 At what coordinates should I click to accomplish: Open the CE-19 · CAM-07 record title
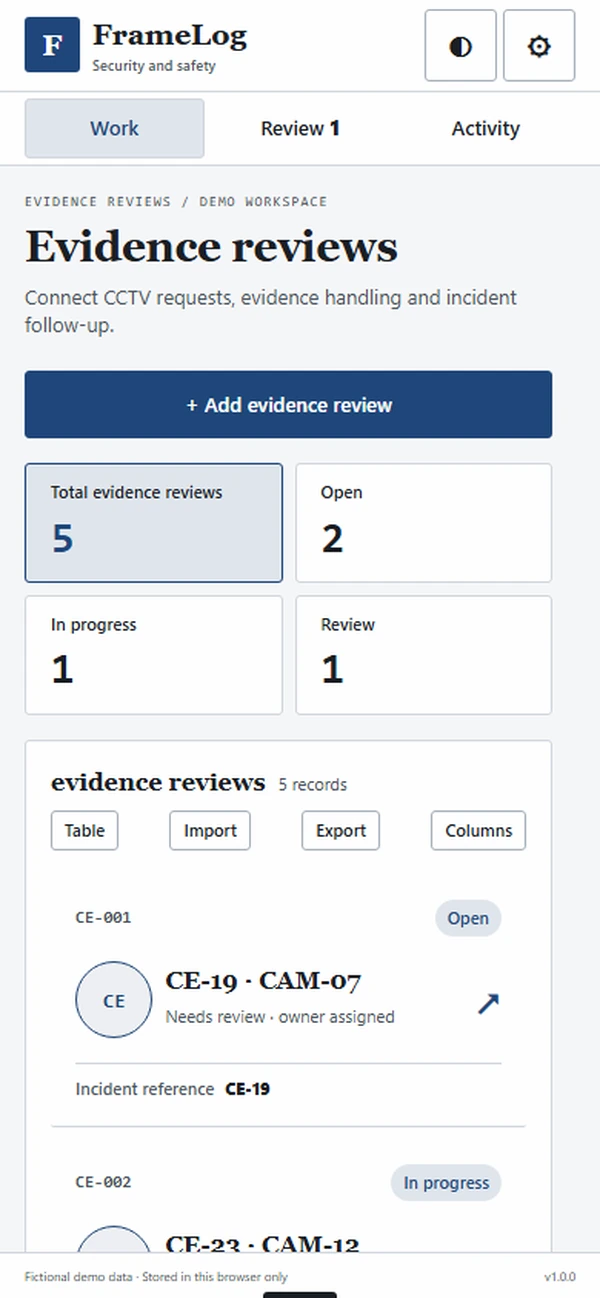point(263,981)
